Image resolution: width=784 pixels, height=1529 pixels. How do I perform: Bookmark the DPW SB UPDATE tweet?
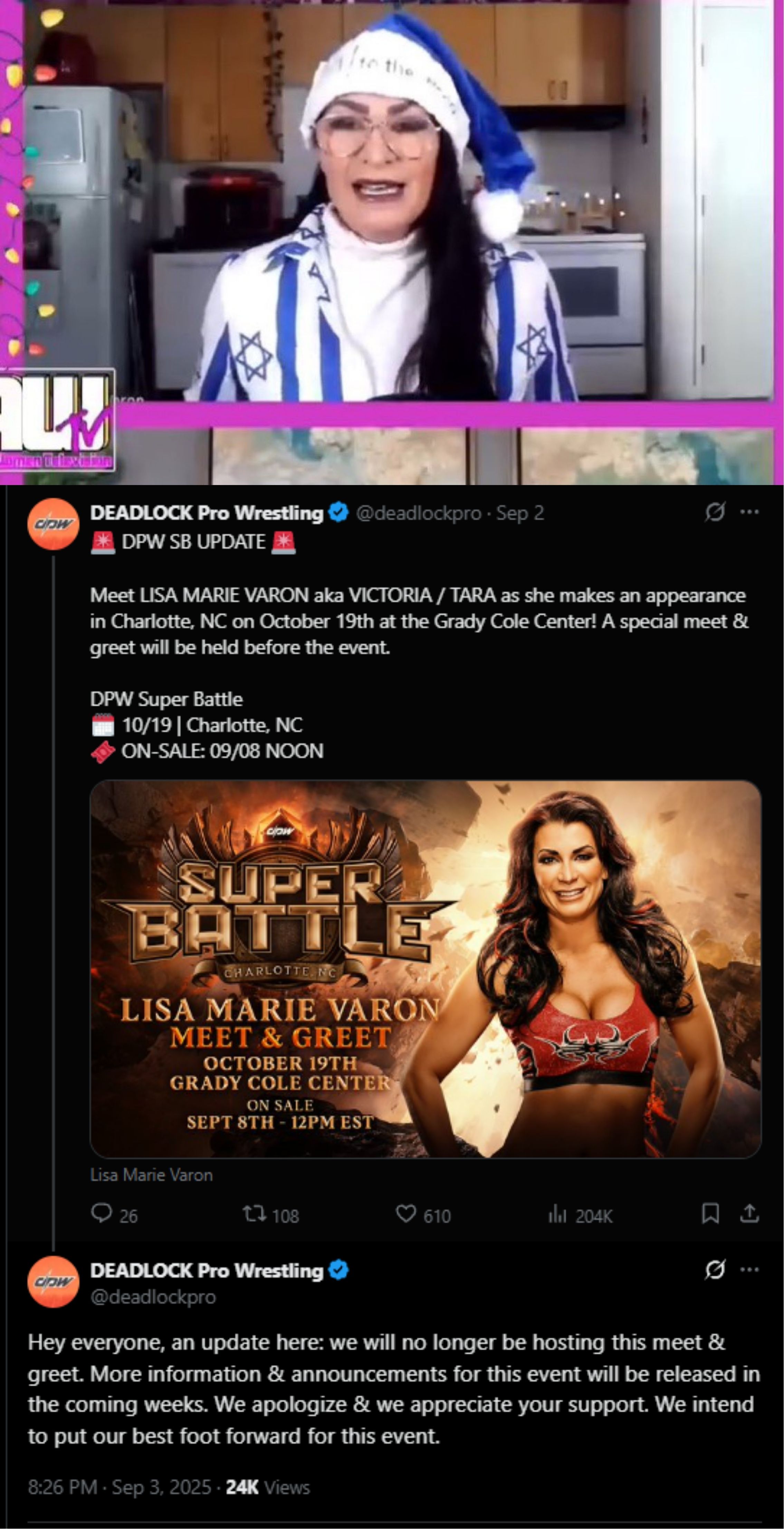click(x=710, y=1214)
